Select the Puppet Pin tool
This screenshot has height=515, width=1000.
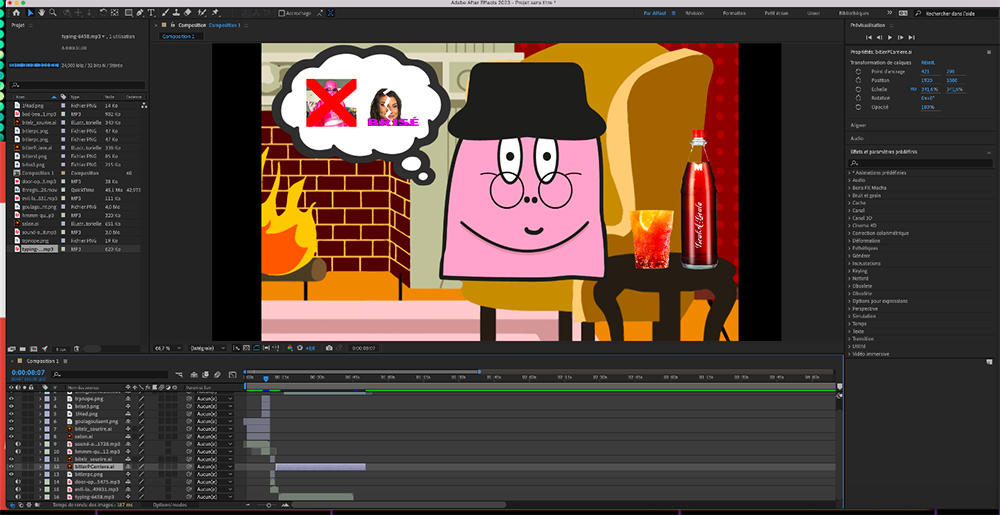(x=216, y=13)
